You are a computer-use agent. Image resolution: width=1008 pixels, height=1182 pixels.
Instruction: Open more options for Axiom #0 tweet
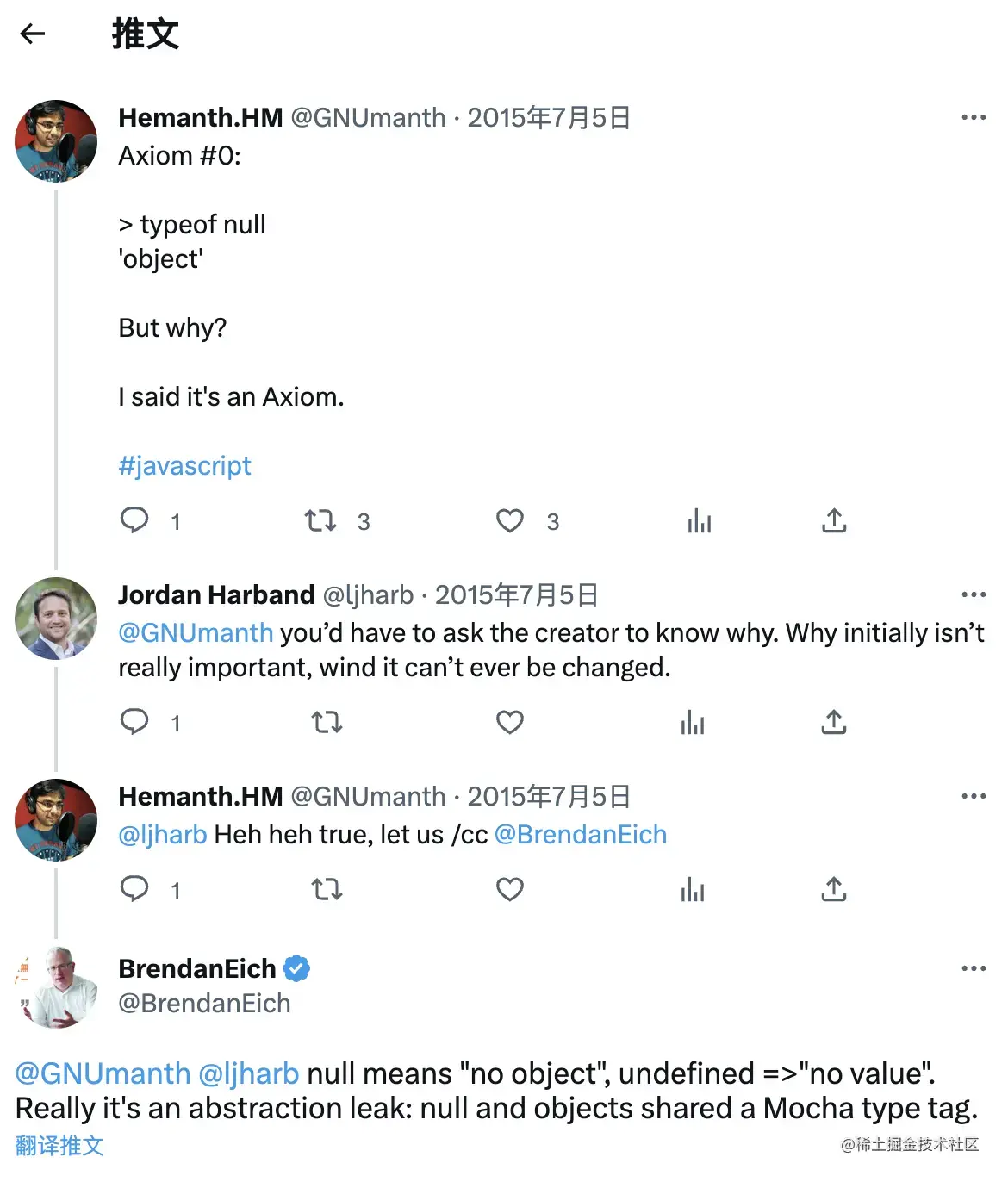pos(974,117)
